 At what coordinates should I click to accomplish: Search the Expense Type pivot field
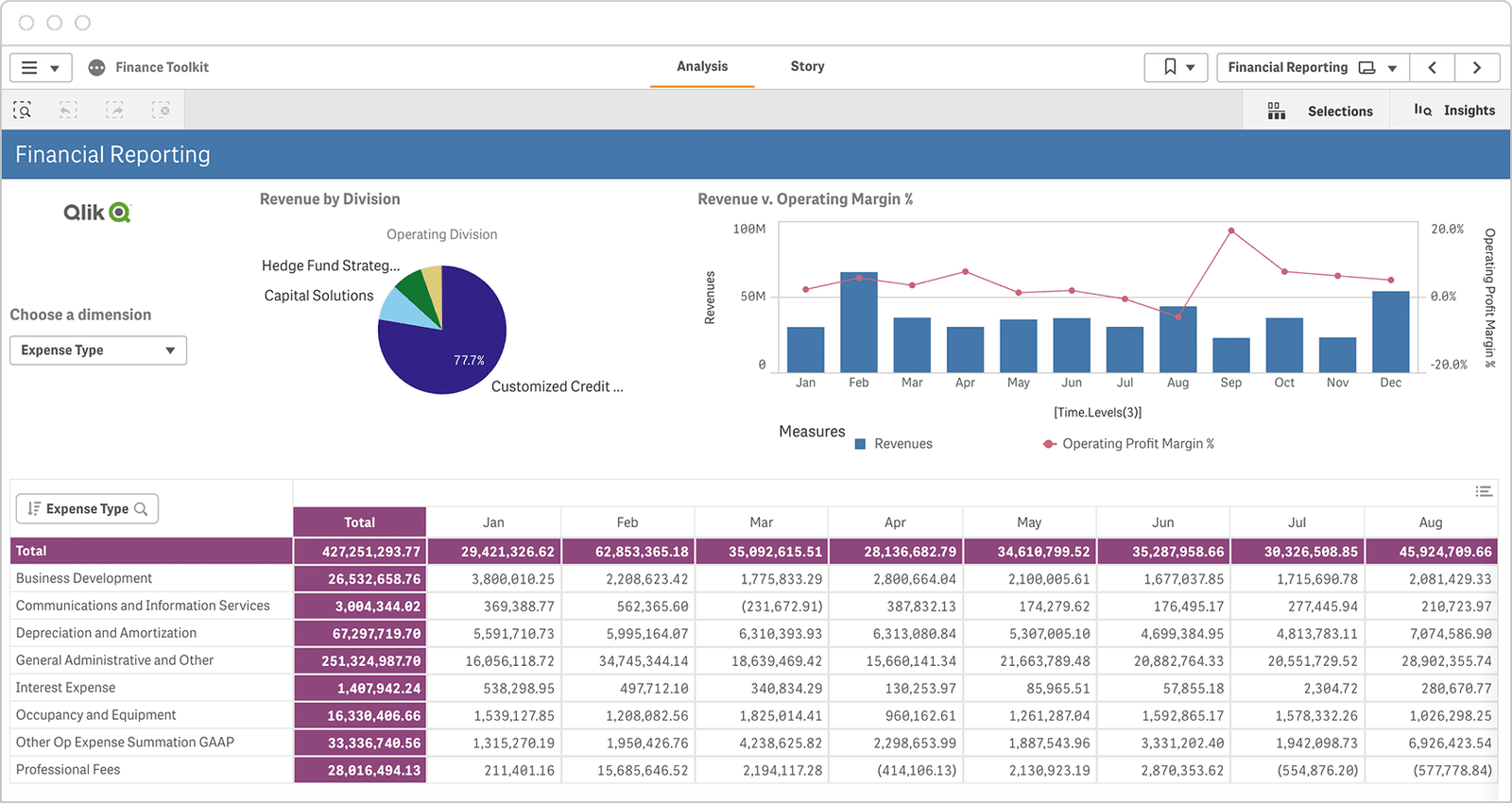141,509
